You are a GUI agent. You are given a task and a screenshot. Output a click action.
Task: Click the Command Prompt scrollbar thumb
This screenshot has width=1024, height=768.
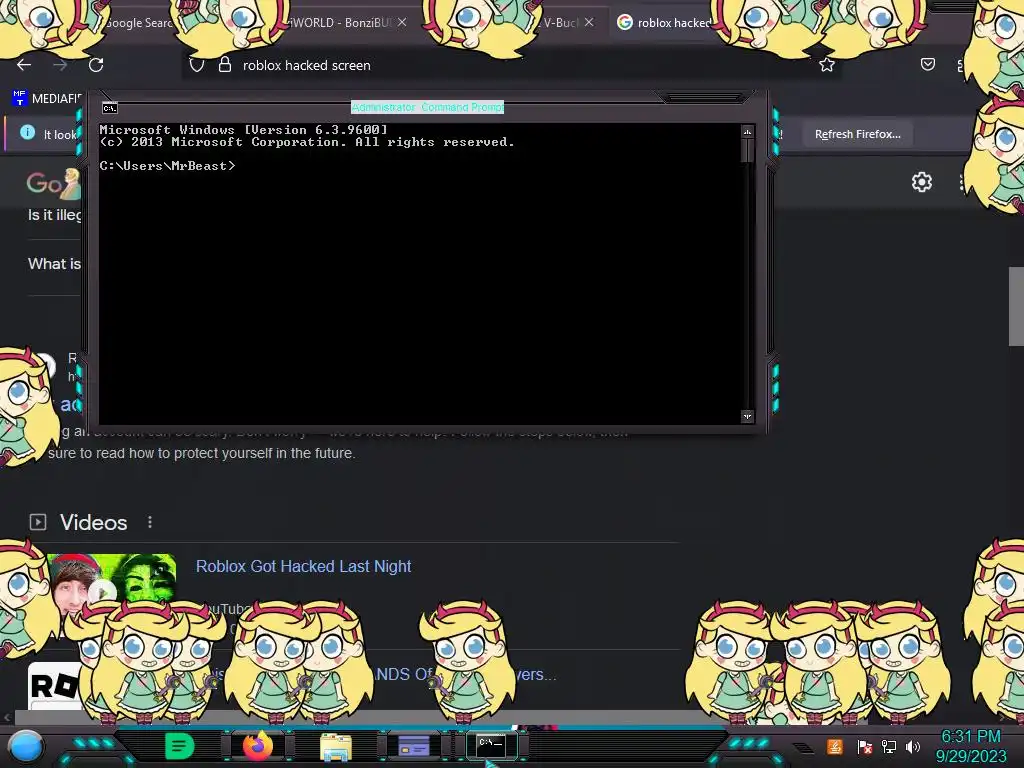click(x=747, y=151)
